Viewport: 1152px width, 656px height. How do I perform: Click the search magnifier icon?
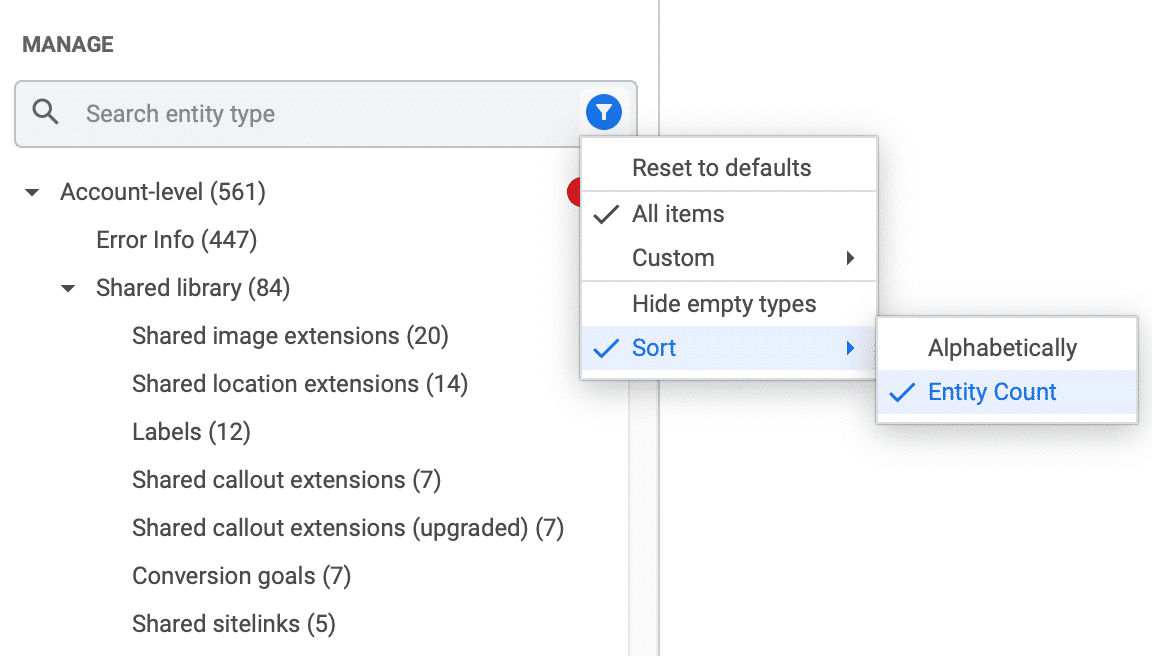point(46,112)
